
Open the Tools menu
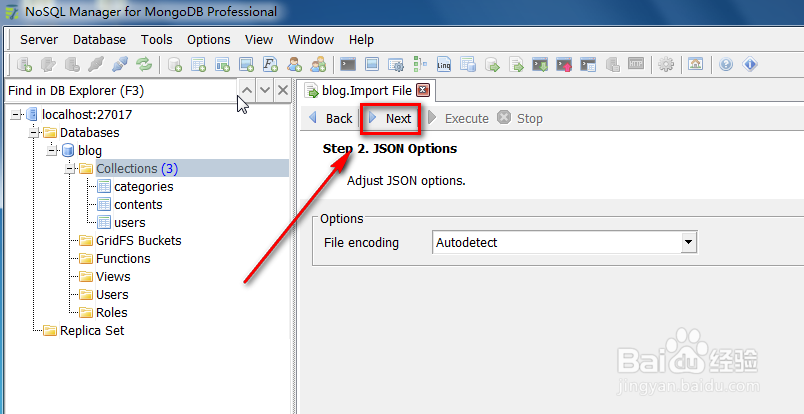[157, 40]
